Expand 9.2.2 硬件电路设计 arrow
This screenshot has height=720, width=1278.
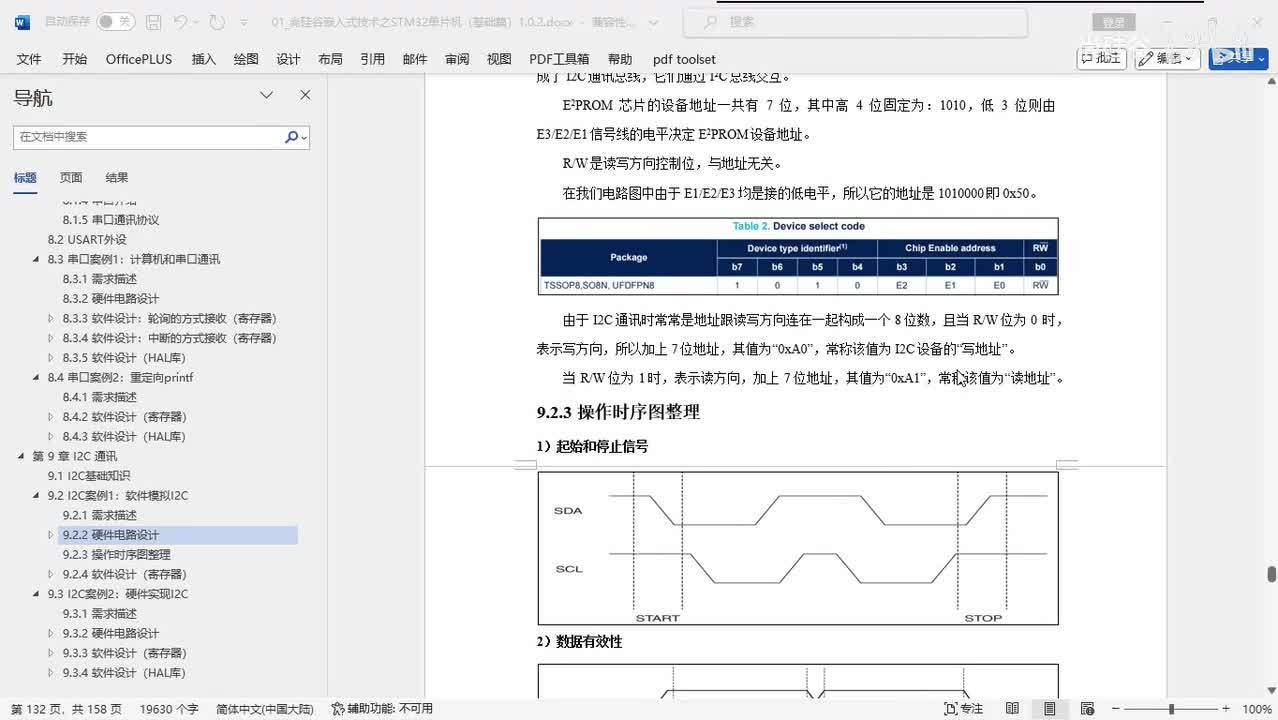coord(51,535)
